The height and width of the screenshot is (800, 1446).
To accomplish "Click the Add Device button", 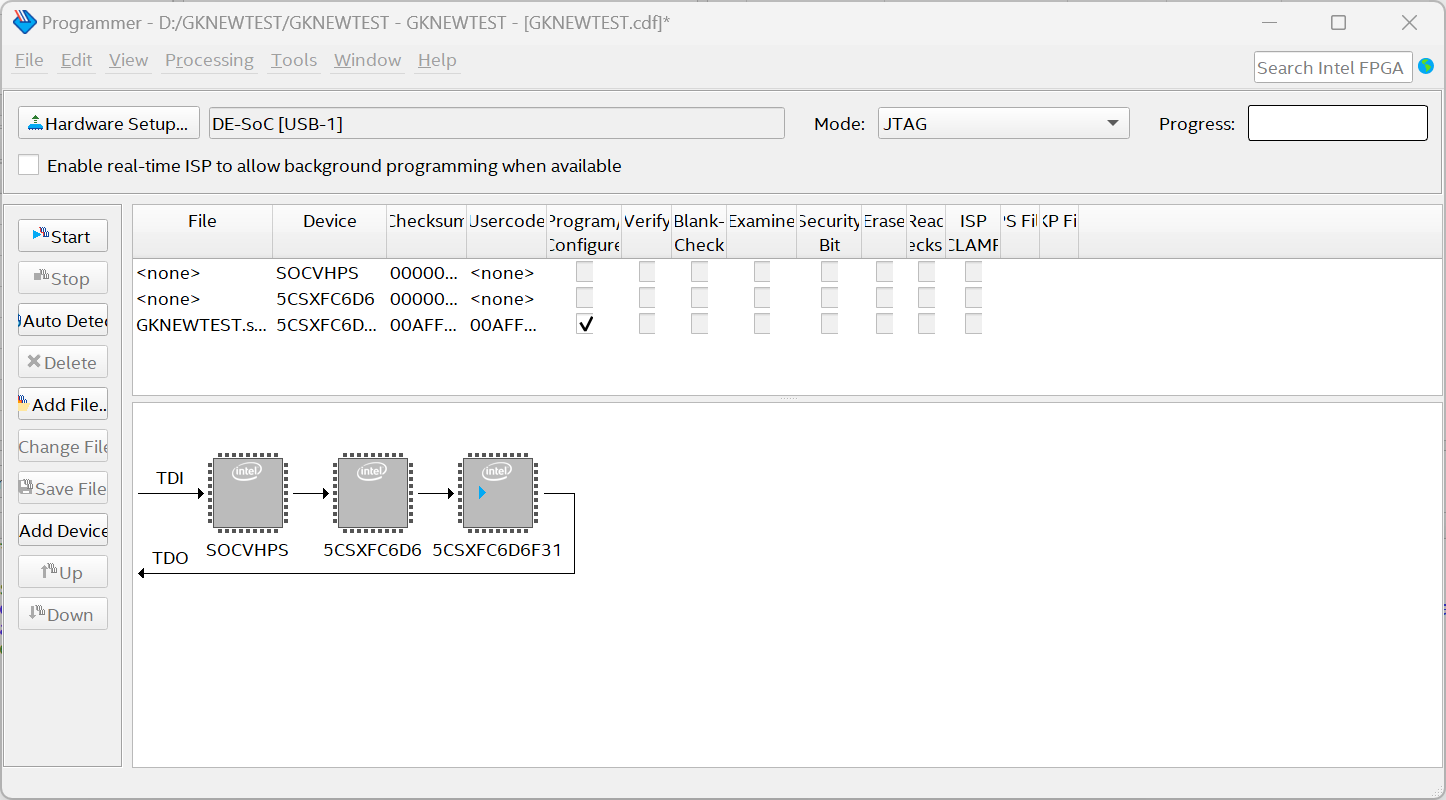I will pos(62,530).
